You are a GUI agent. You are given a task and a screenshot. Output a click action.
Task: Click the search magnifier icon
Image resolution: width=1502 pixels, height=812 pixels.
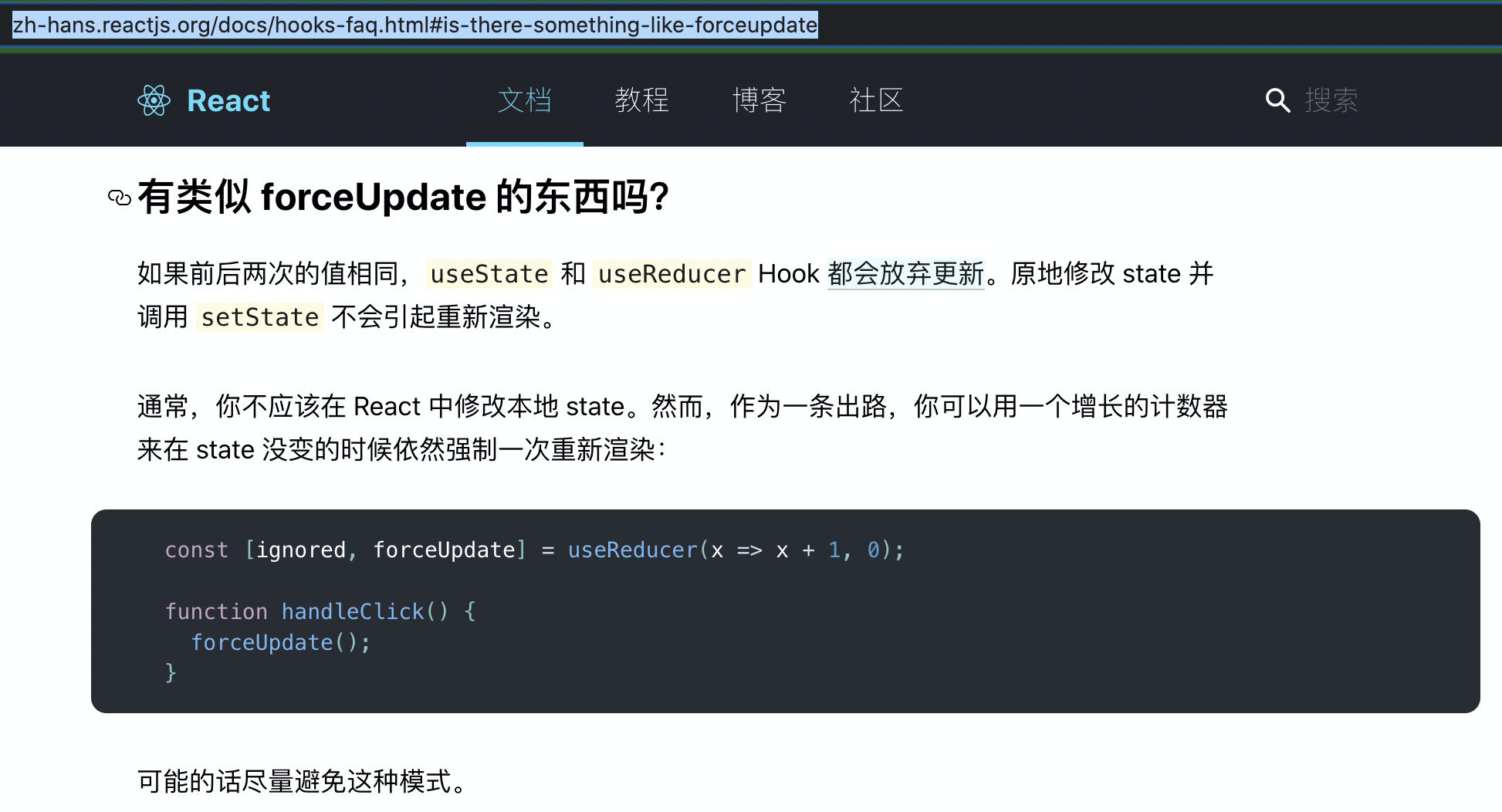tap(1277, 100)
